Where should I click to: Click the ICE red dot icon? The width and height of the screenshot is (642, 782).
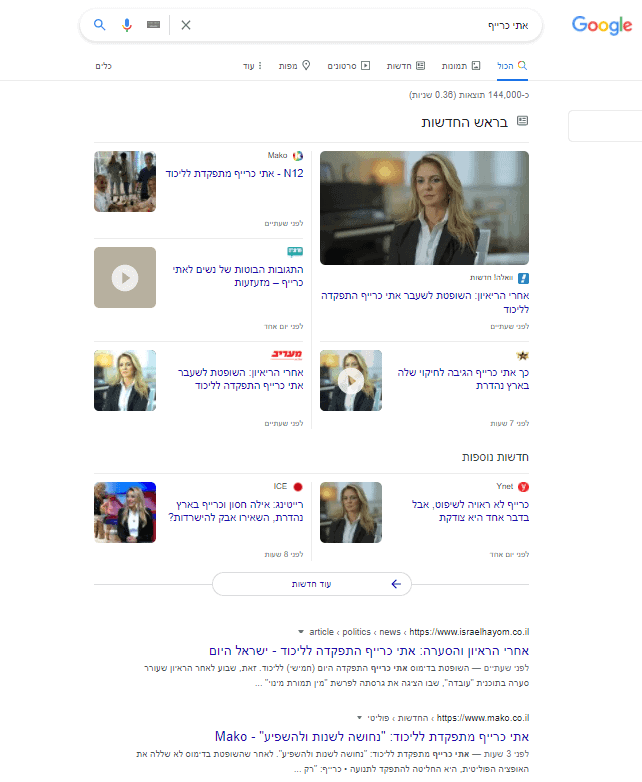coord(298,487)
